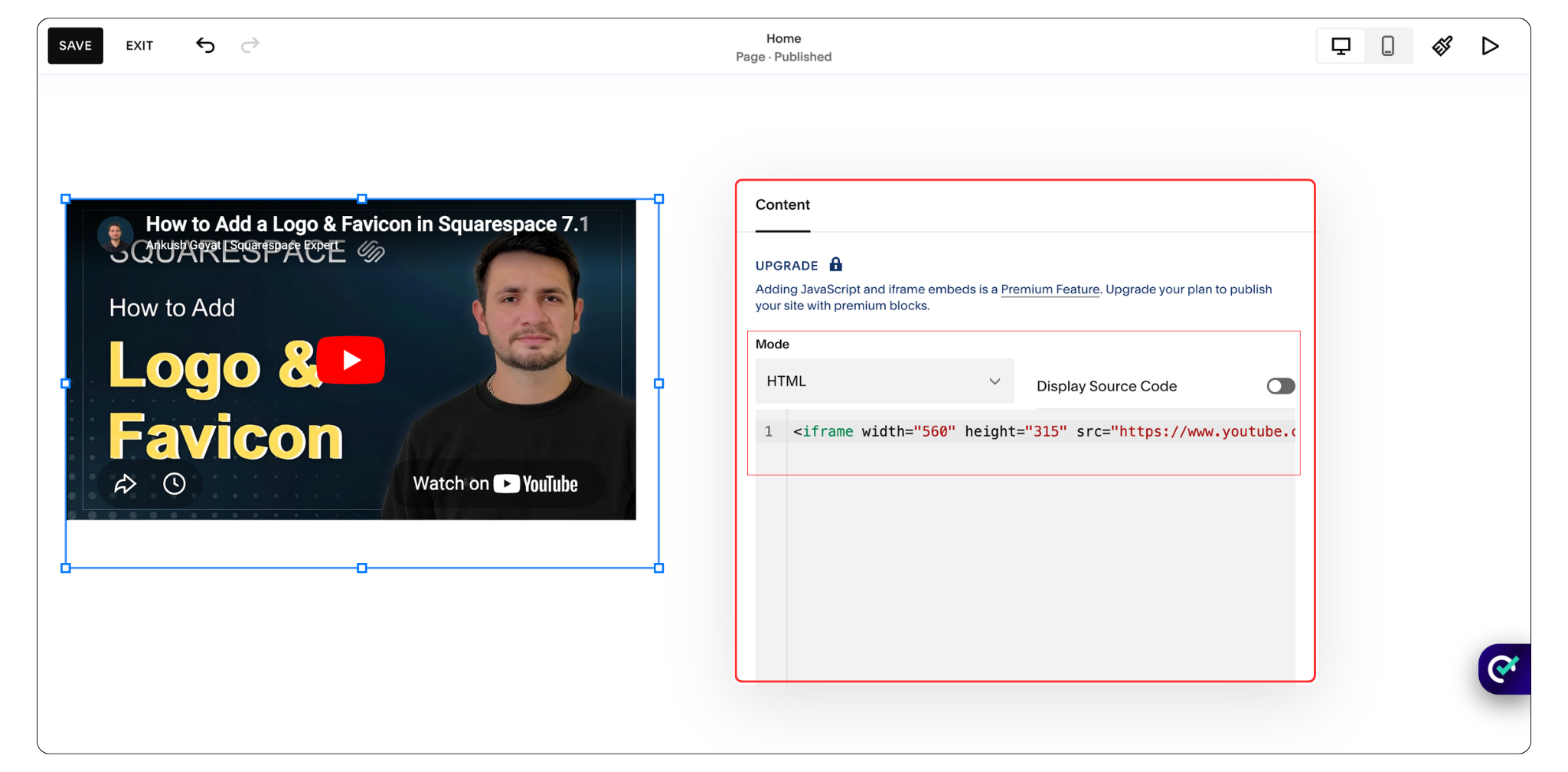The image size is (1568, 772).
Task: Click the Ankush Goyat channel name
Action: click(x=242, y=245)
